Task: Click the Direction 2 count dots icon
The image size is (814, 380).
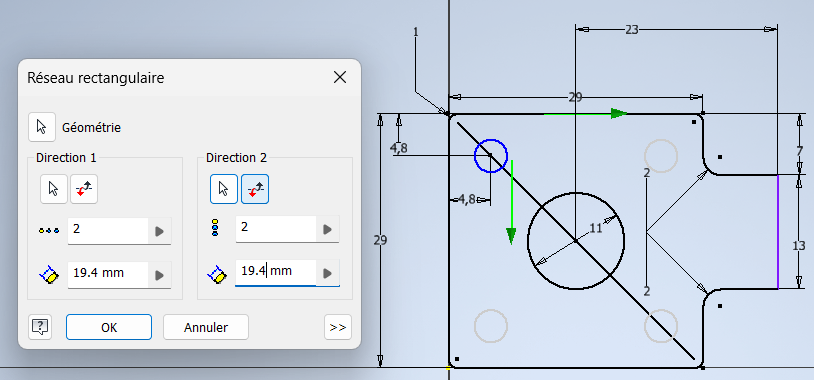Action: [216, 228]
